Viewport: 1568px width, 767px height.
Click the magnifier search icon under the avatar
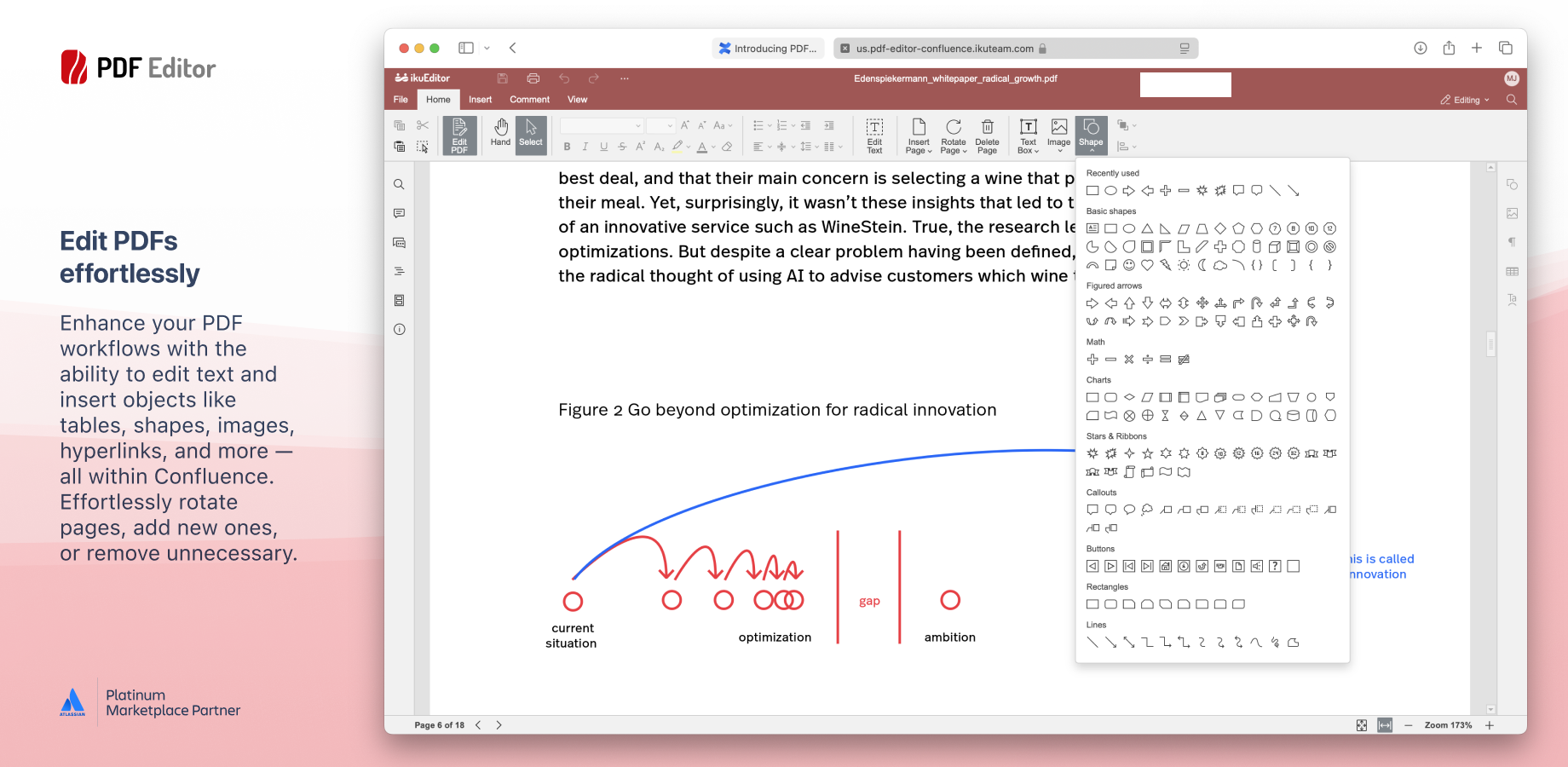[x=1512, y=100]
